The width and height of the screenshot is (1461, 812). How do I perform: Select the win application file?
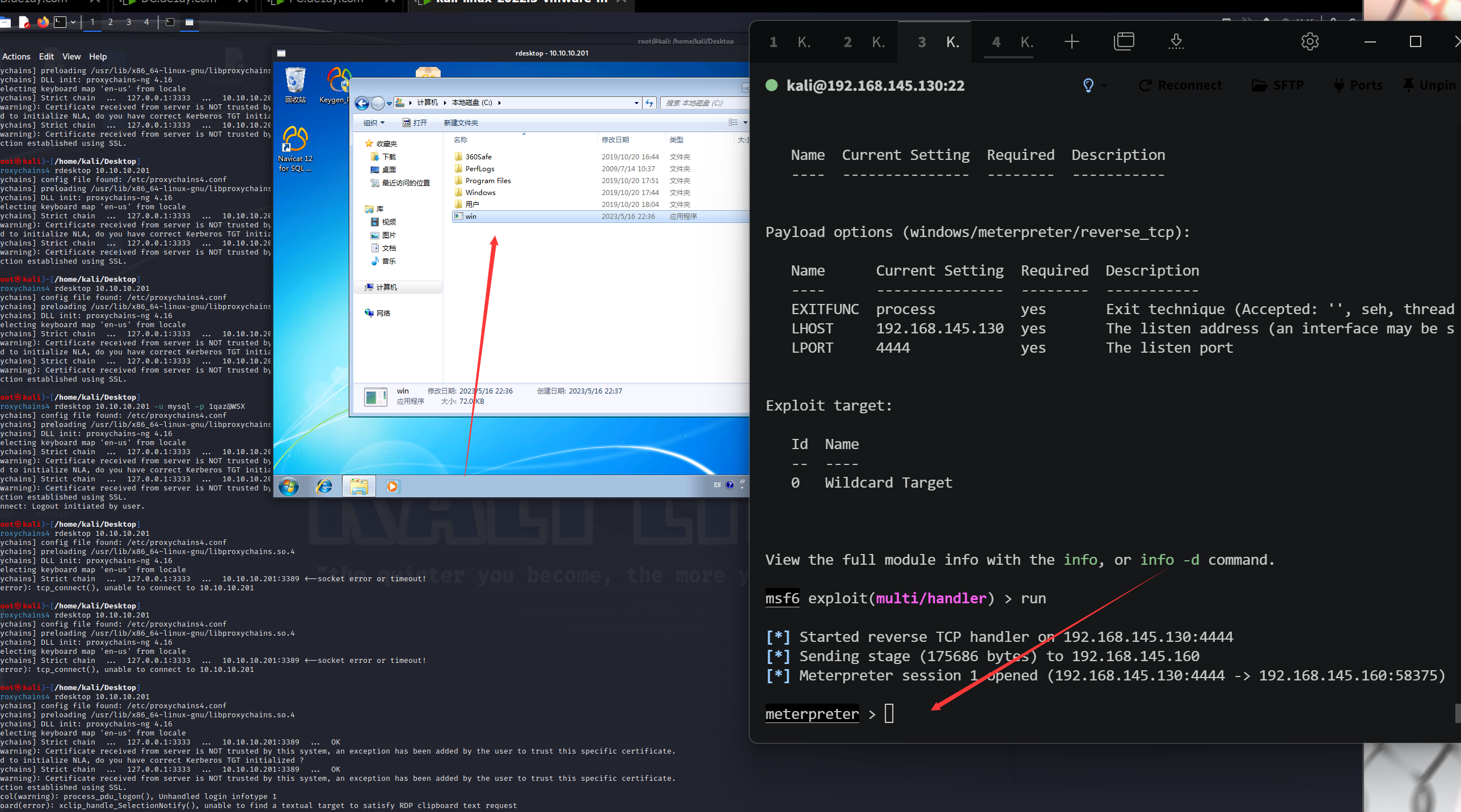600,217
